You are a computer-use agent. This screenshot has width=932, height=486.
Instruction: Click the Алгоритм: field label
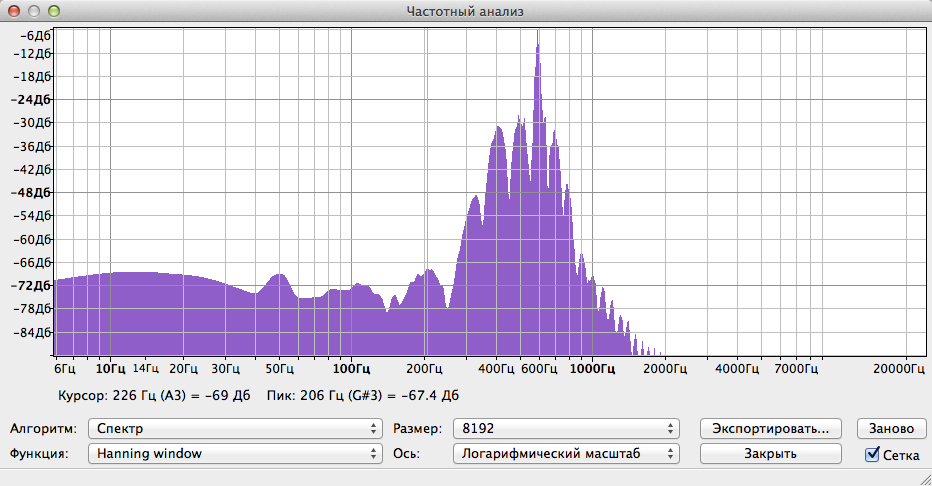(43, 428)
